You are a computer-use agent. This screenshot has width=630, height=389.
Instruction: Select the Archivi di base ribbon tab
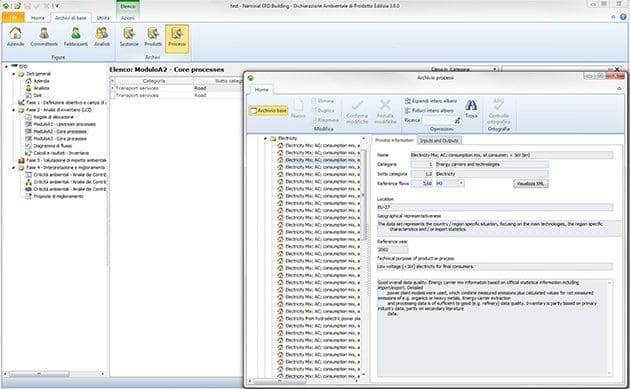click(71, 18)
